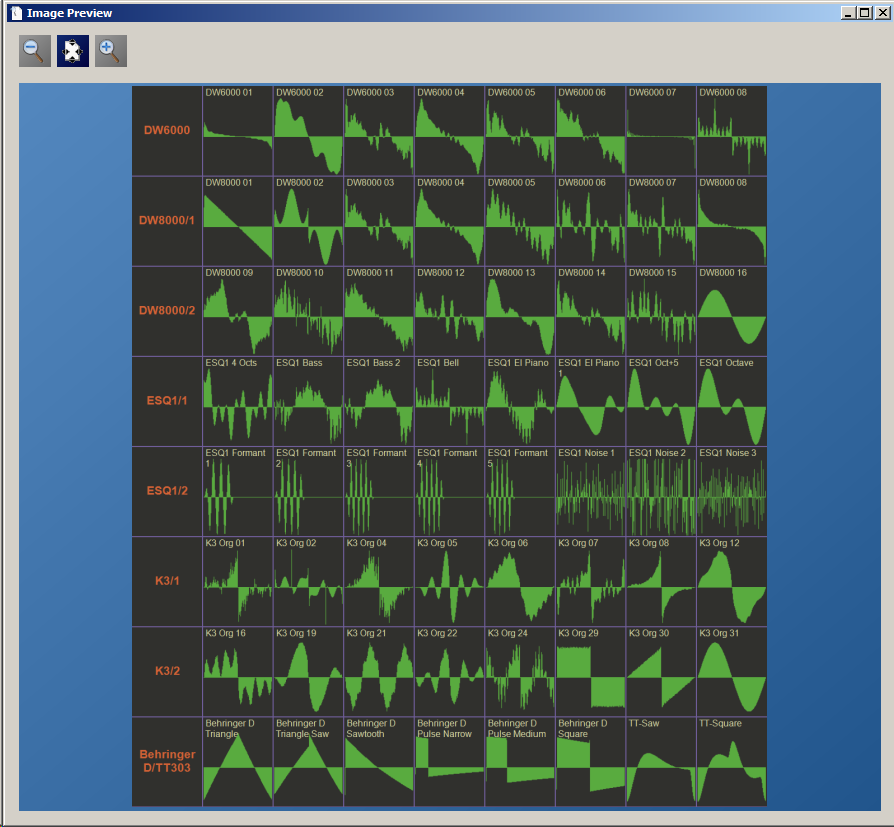Select the K3 Org 12 waveform

coord(732,581)
